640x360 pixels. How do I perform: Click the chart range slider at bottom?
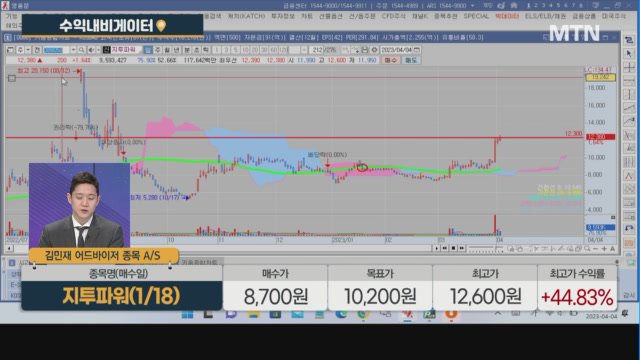tap(486, 248)
